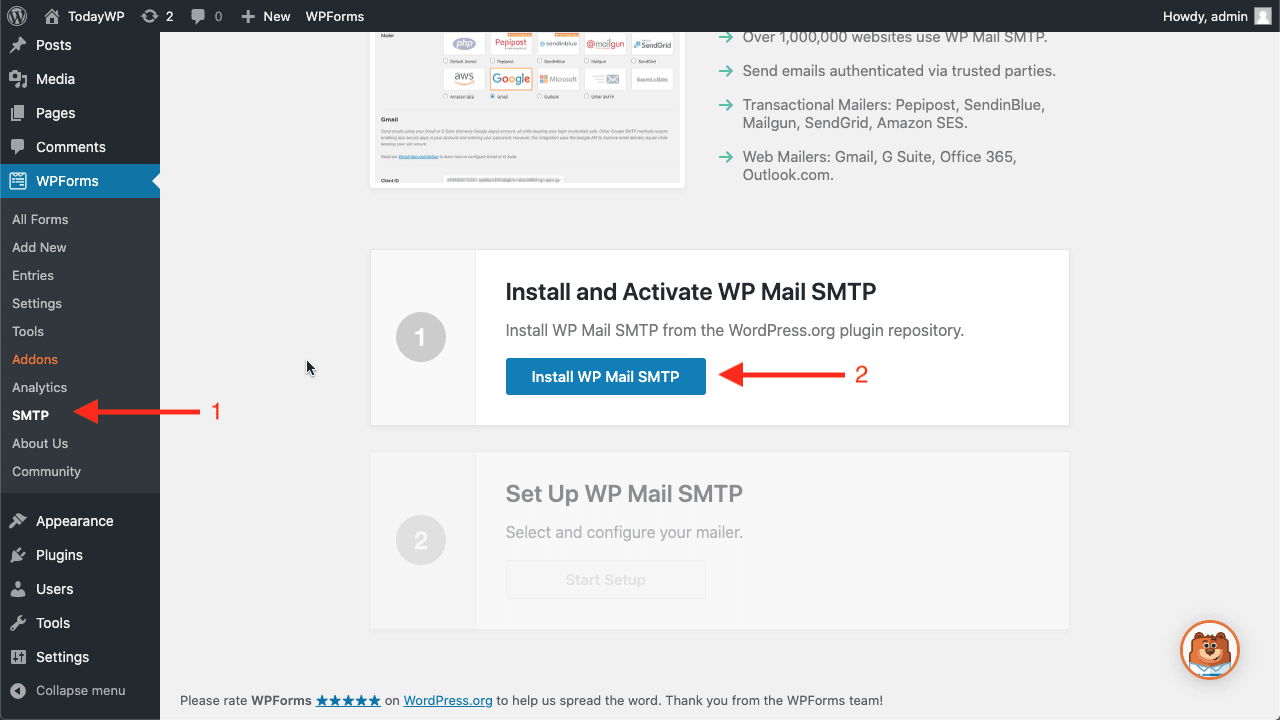The height and width of the screenshot is (720, 1280).
Task: Click the WP Mail SMTP settings screenshot
Action: (527, 109)
